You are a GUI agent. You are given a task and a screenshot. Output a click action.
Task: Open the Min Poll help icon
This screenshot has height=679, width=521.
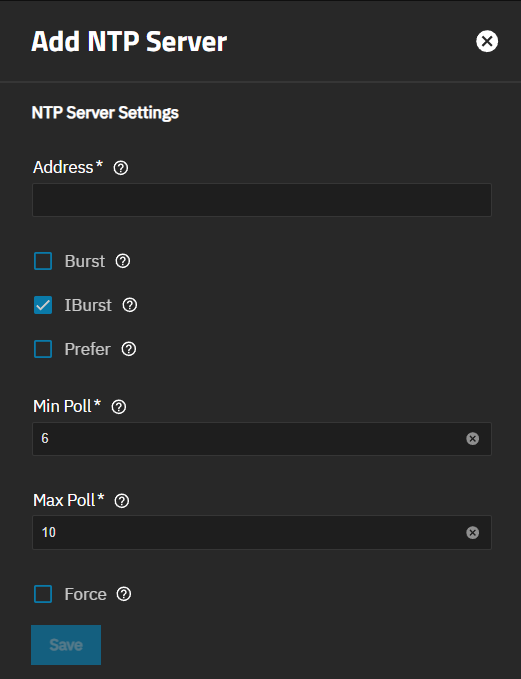click(119, 407)
